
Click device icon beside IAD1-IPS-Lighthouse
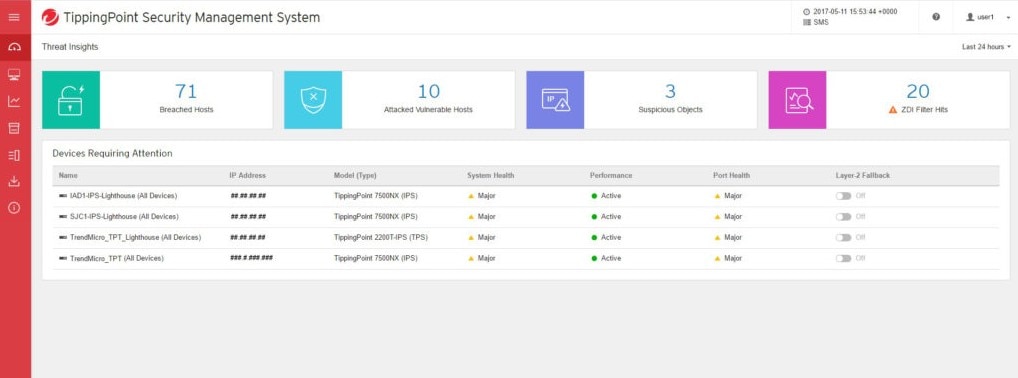click(x=63, y=195)
